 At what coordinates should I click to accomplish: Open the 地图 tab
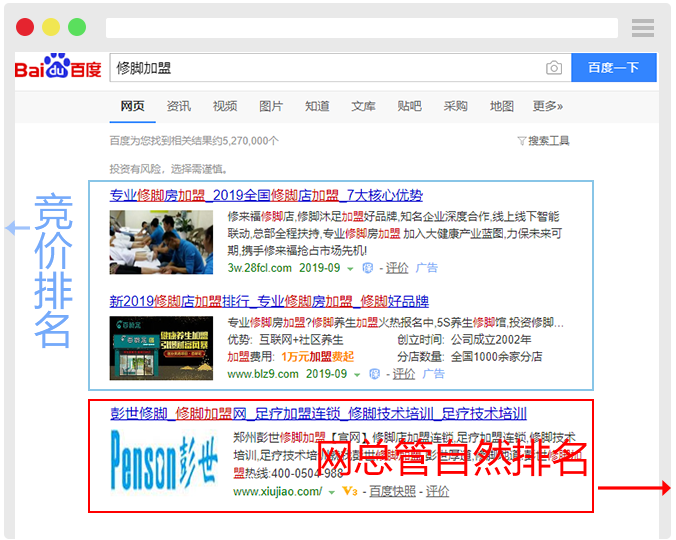(x=501, y=106)
